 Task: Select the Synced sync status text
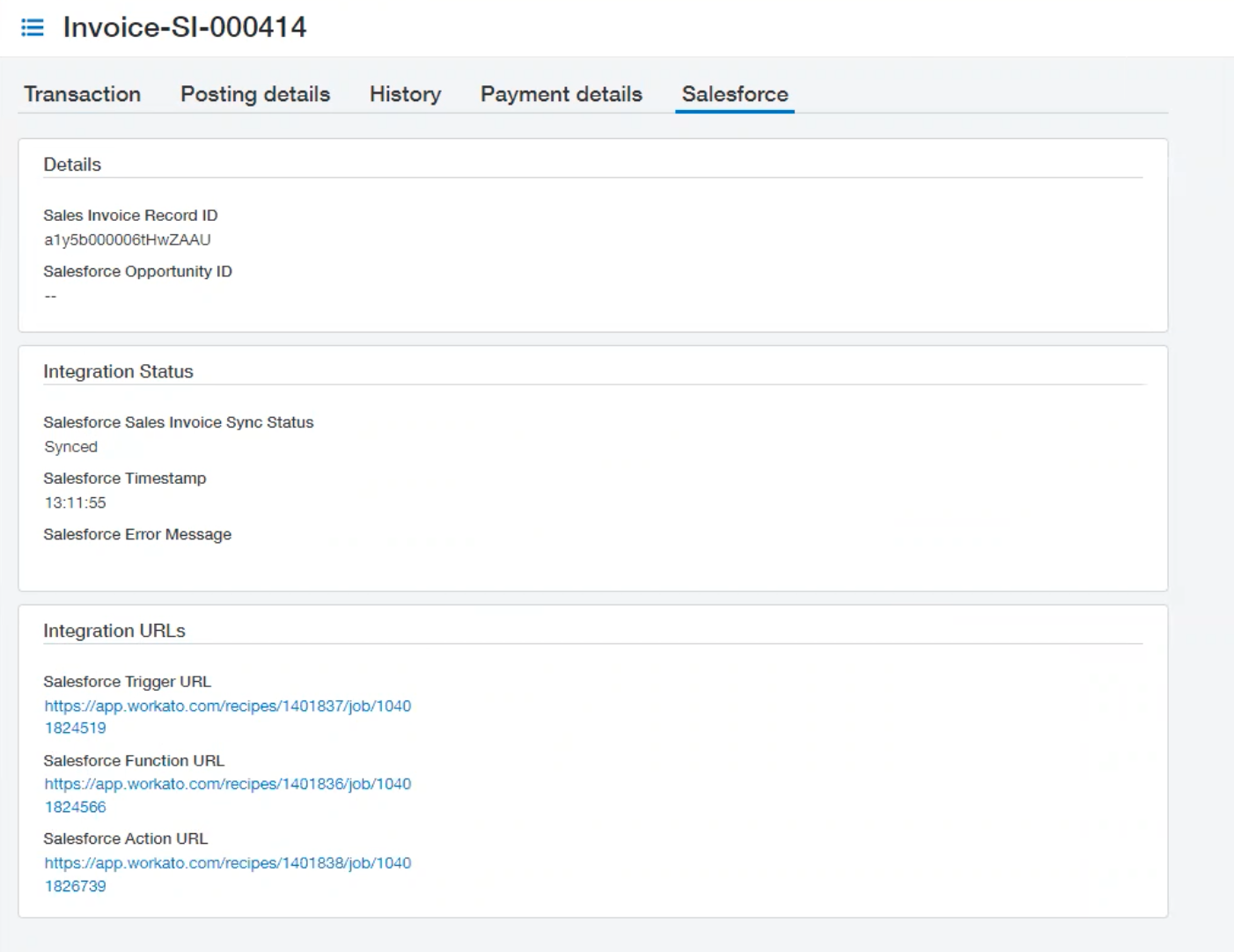click(x=70, y=446)
